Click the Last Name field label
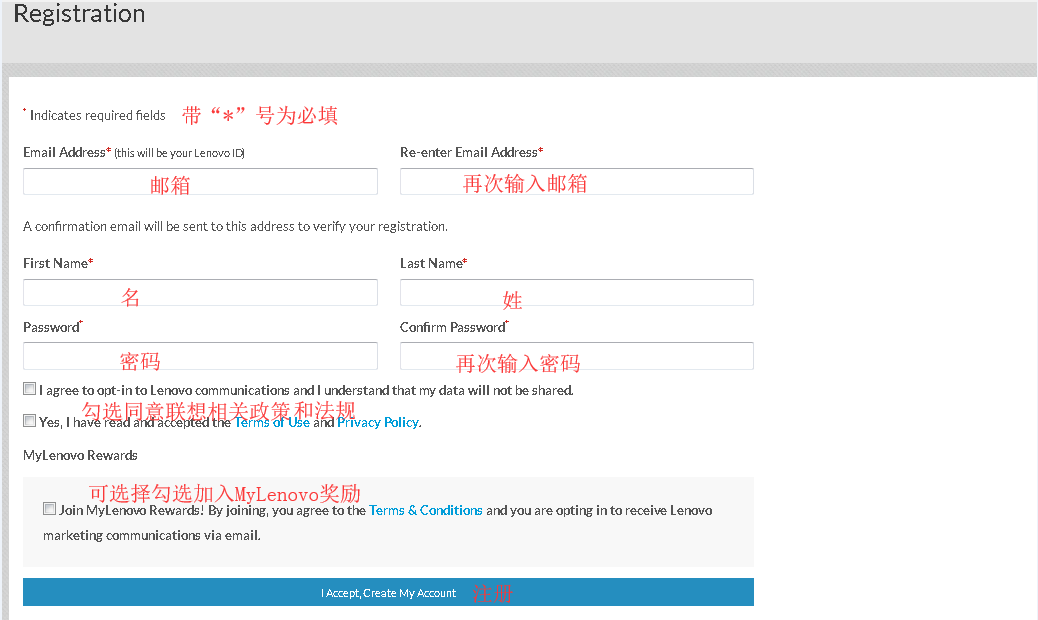1038x620 pixels. (x=434, y=263)
